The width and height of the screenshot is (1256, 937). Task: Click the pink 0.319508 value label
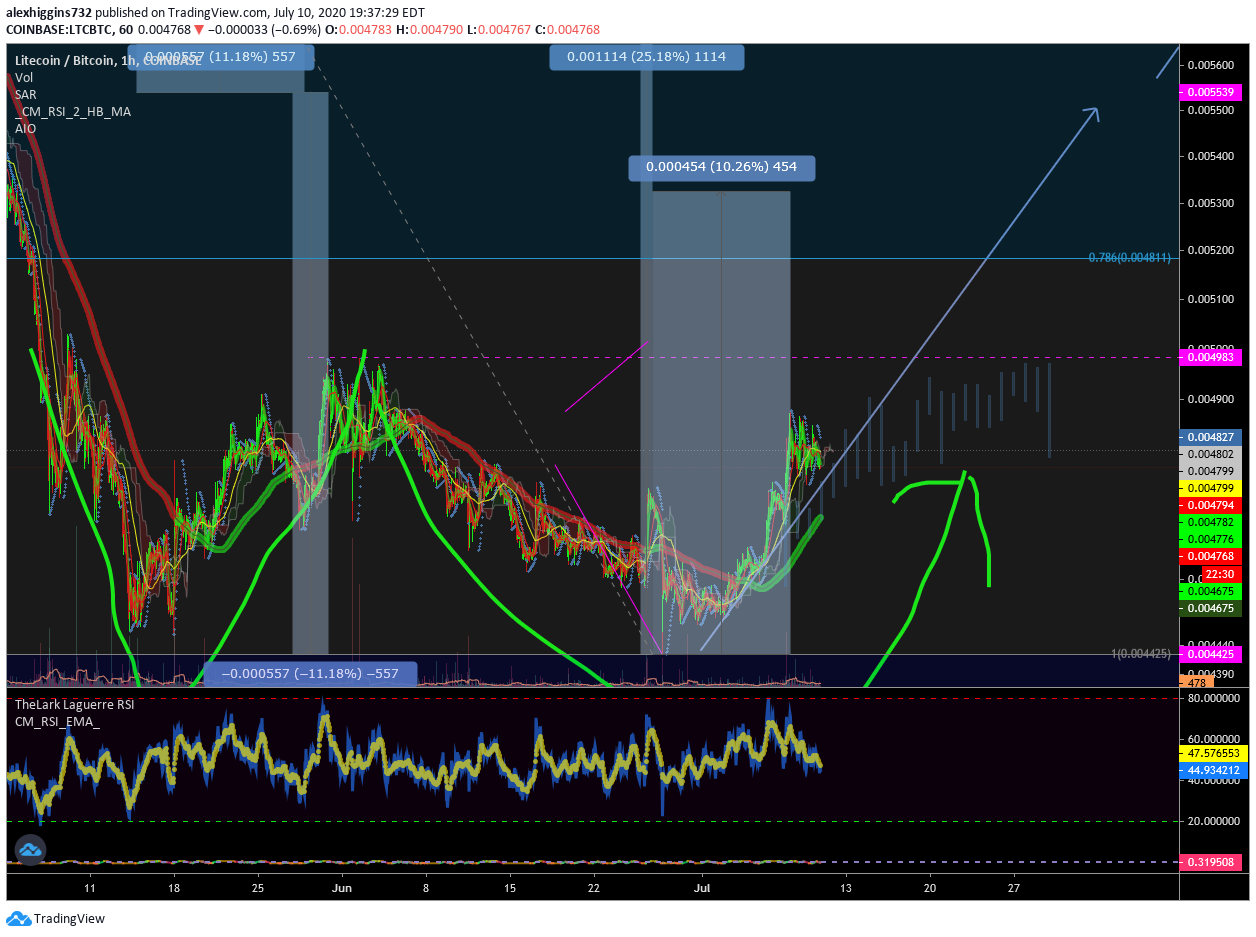click(1212, 862)
